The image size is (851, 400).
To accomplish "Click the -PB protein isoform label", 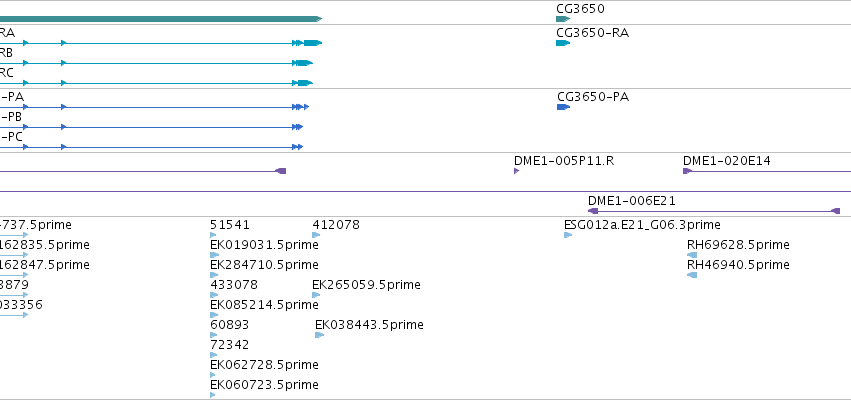I will click(x=11, y=117).
